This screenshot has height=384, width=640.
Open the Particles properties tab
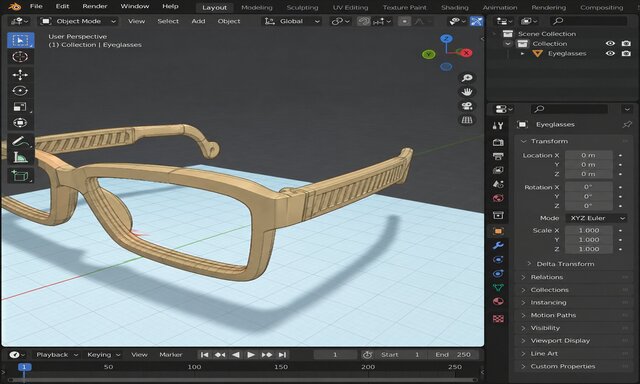(x=498, y=260)
